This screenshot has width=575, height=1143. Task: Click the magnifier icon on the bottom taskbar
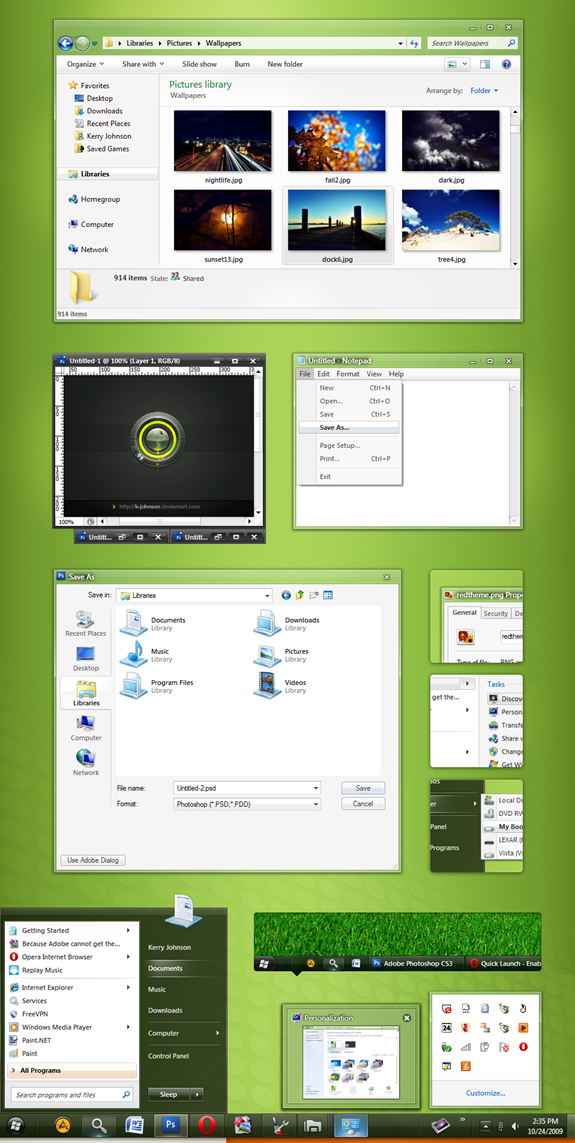[x=98, y=1125]
